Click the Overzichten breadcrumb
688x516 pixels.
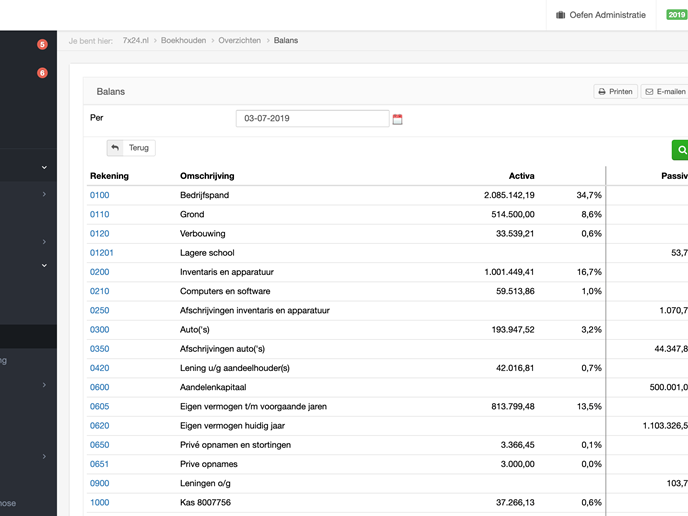click(239, 41)
